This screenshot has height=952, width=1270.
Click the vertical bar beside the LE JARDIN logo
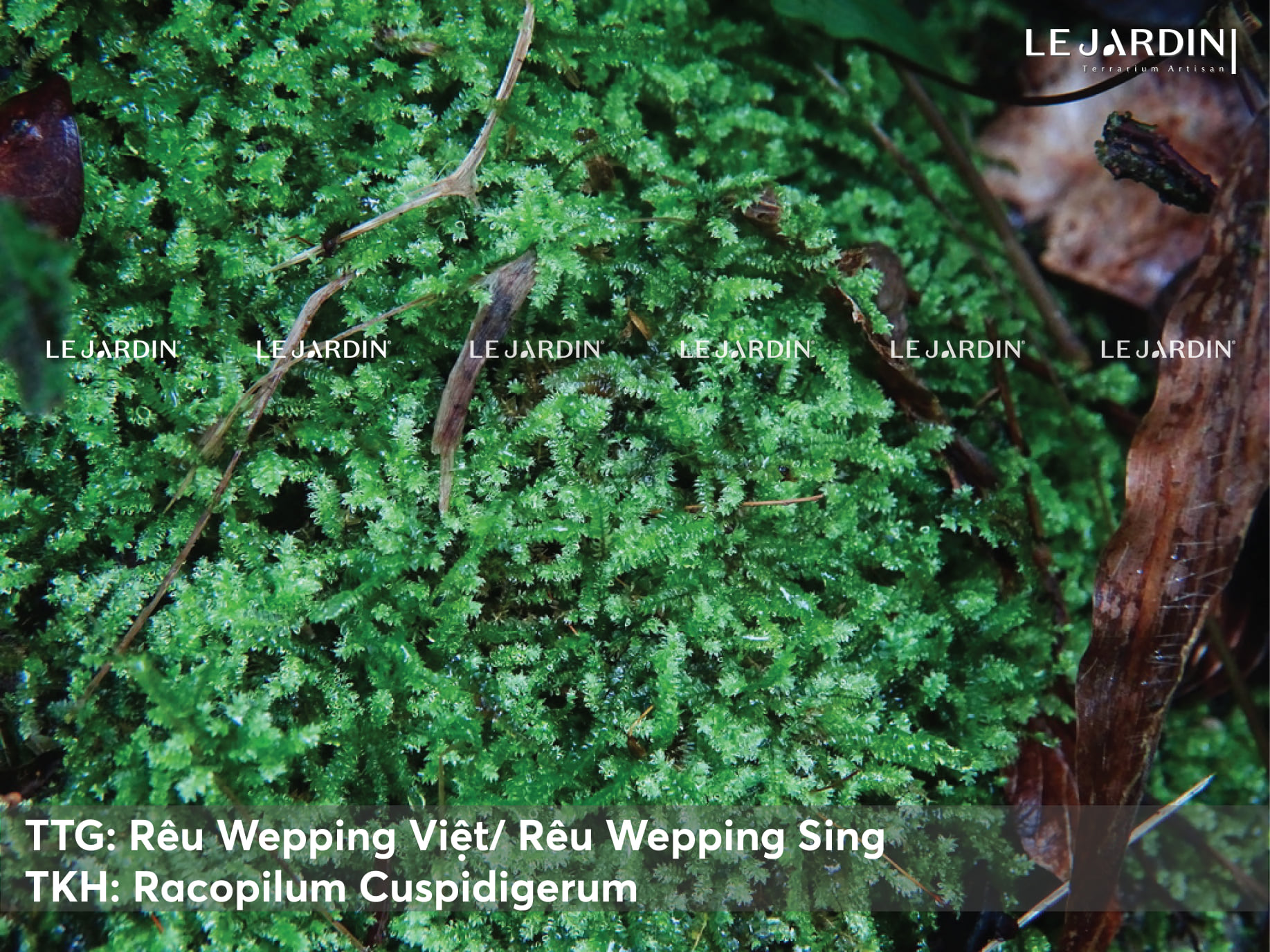1235,51
